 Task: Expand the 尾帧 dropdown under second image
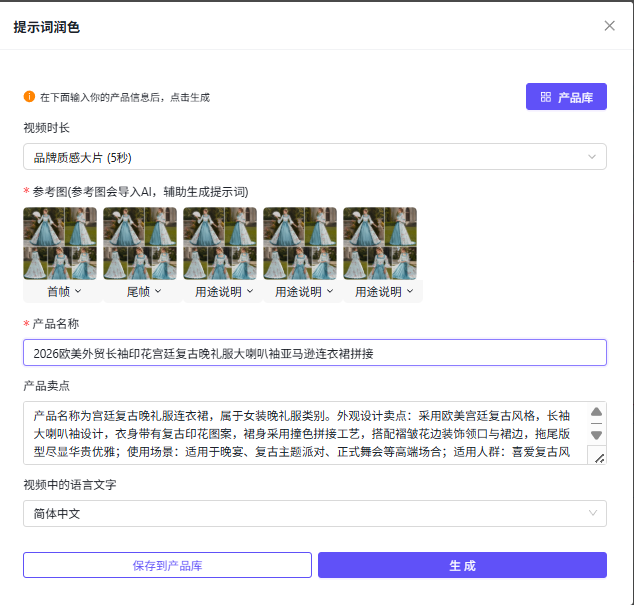point(144,291)
